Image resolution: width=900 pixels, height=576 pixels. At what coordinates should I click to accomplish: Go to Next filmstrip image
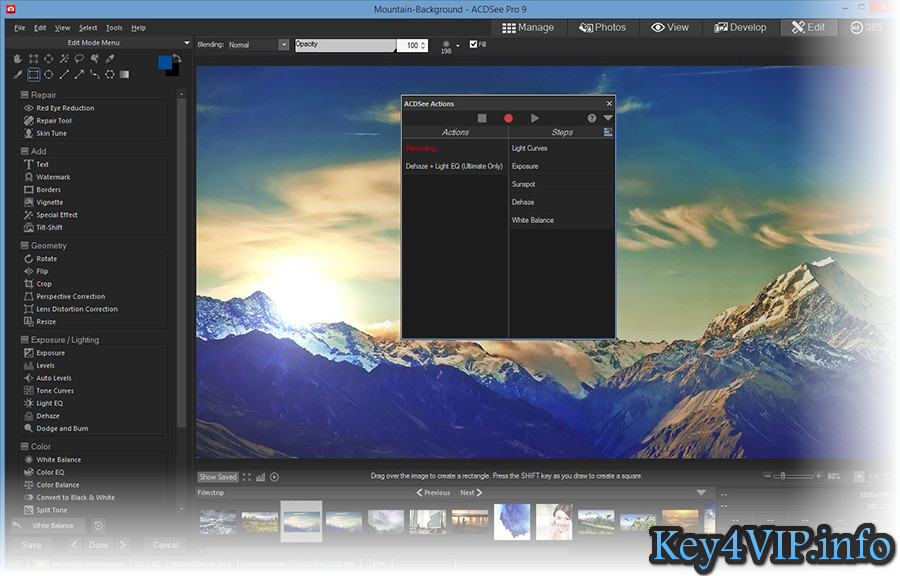[471, 493]
